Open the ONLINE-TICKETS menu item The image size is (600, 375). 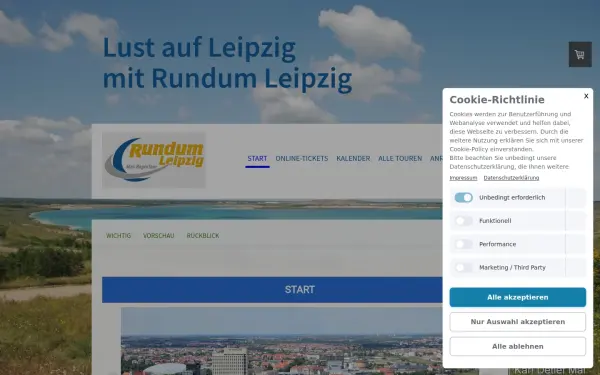point(302,158)
